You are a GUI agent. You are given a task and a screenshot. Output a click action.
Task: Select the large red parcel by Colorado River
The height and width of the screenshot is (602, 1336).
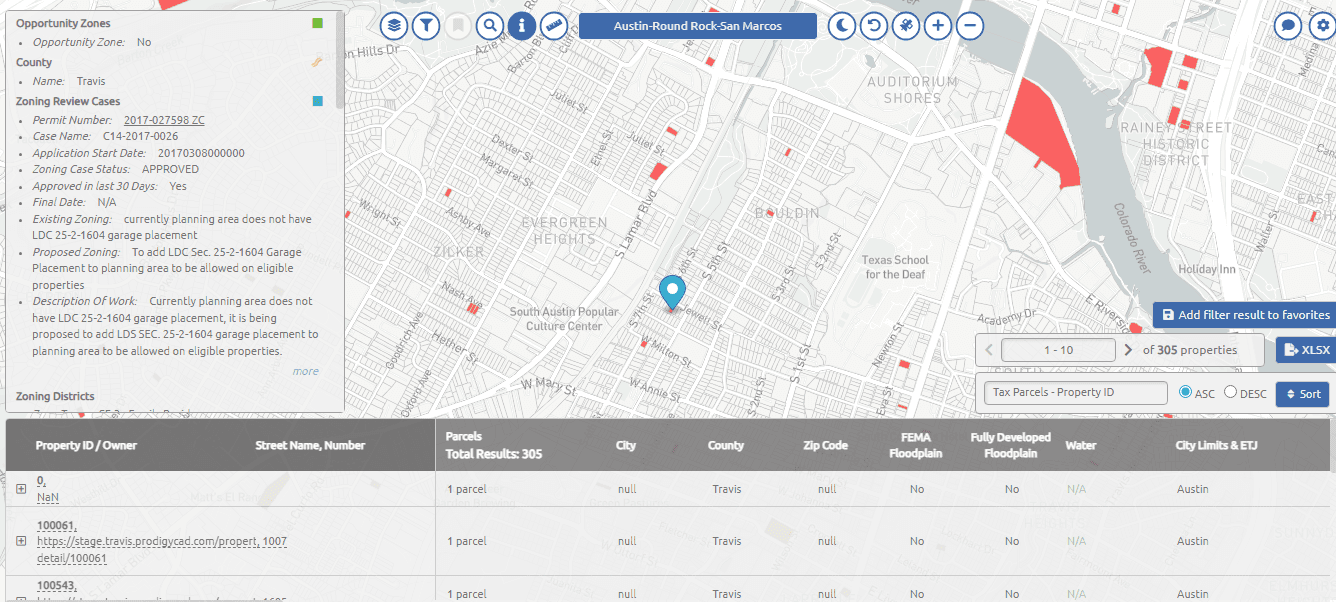click(1042, 135)
